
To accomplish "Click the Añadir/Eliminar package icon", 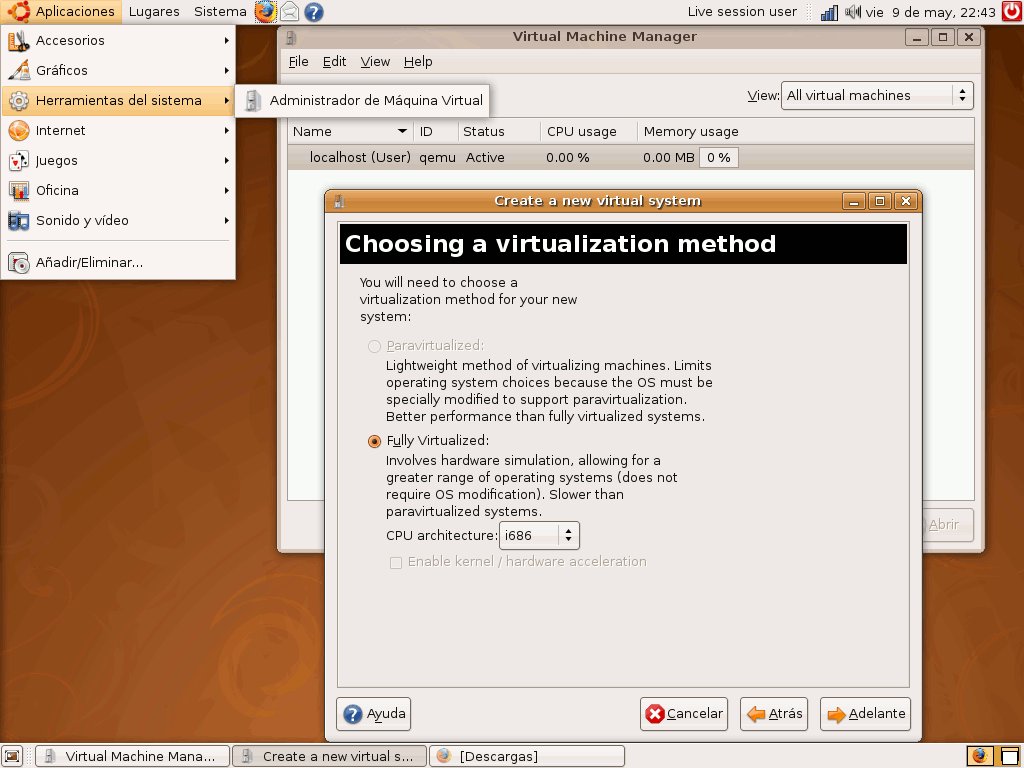I will 18,263.
